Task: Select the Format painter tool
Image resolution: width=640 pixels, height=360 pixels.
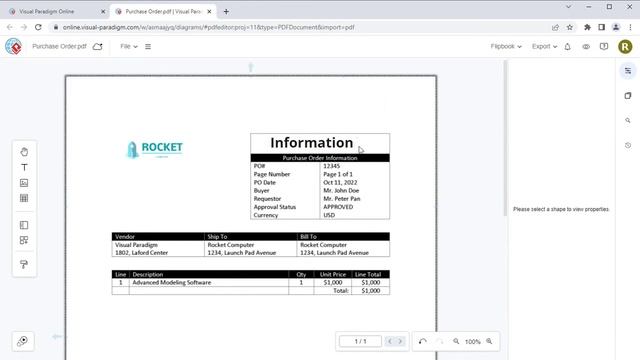Action: coord(24,264)
